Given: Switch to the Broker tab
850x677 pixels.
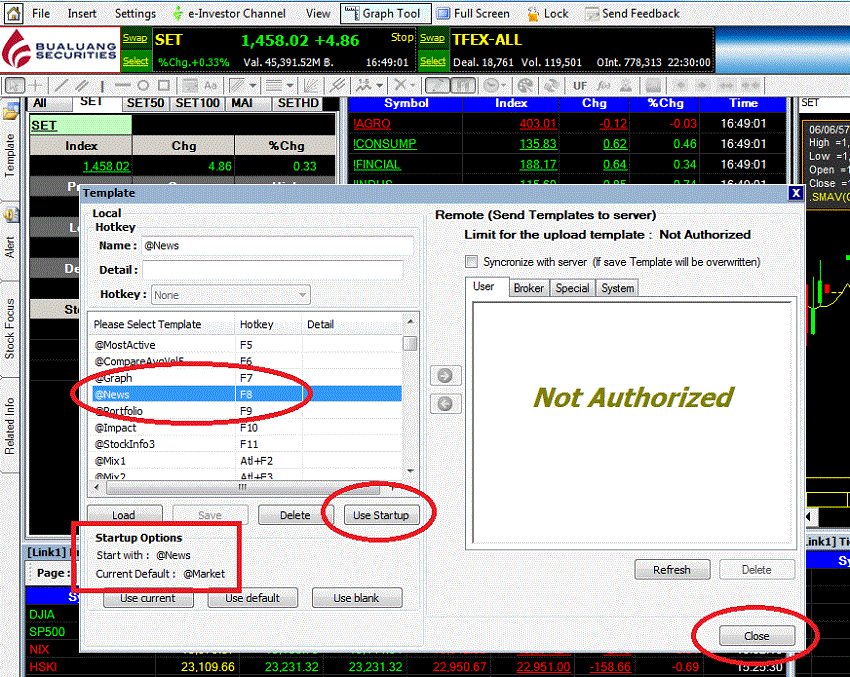Looking at the screenshot, I should pos(529,288).
